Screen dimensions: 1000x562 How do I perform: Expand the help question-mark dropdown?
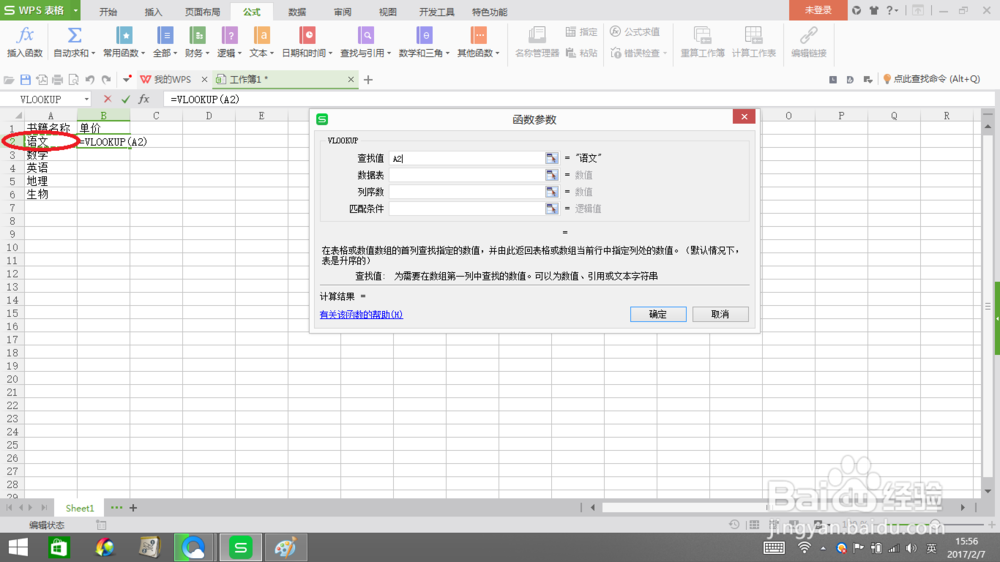click(x=897, y=11)
